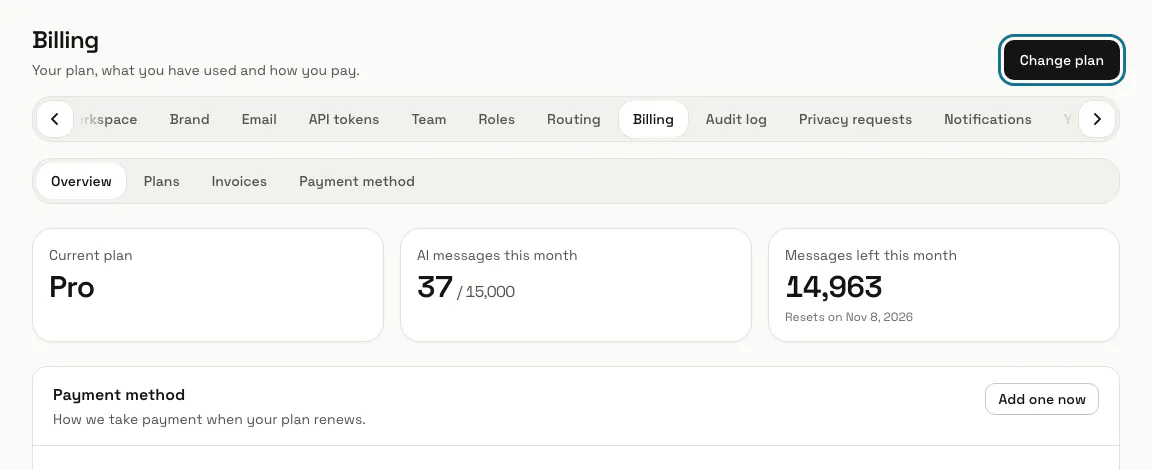Click the Payment method section heading
This screenshot has height=470, width=1152.
[x=119, y=395]
